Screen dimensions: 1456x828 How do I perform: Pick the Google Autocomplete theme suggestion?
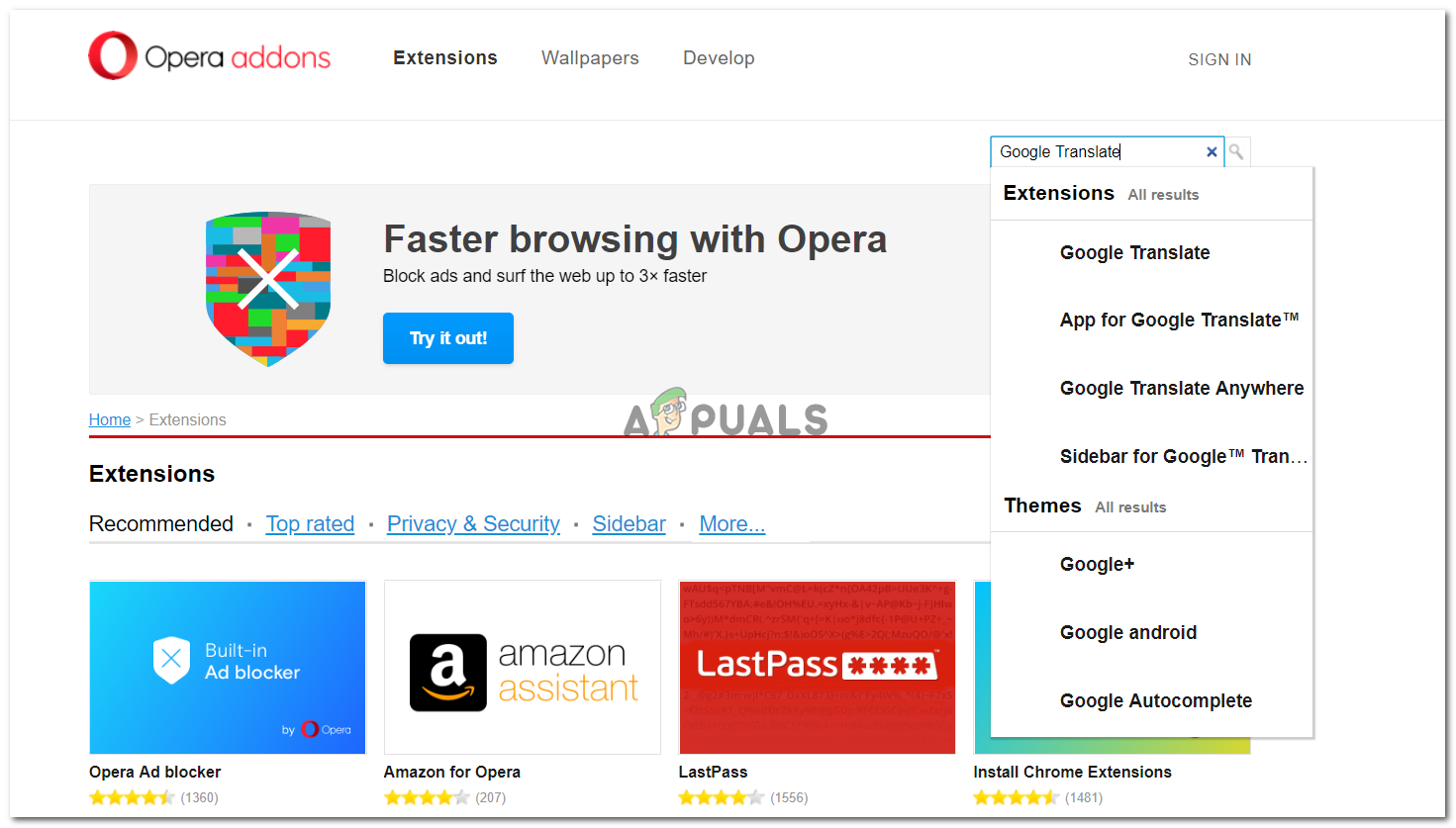(x=1156, y=700)
